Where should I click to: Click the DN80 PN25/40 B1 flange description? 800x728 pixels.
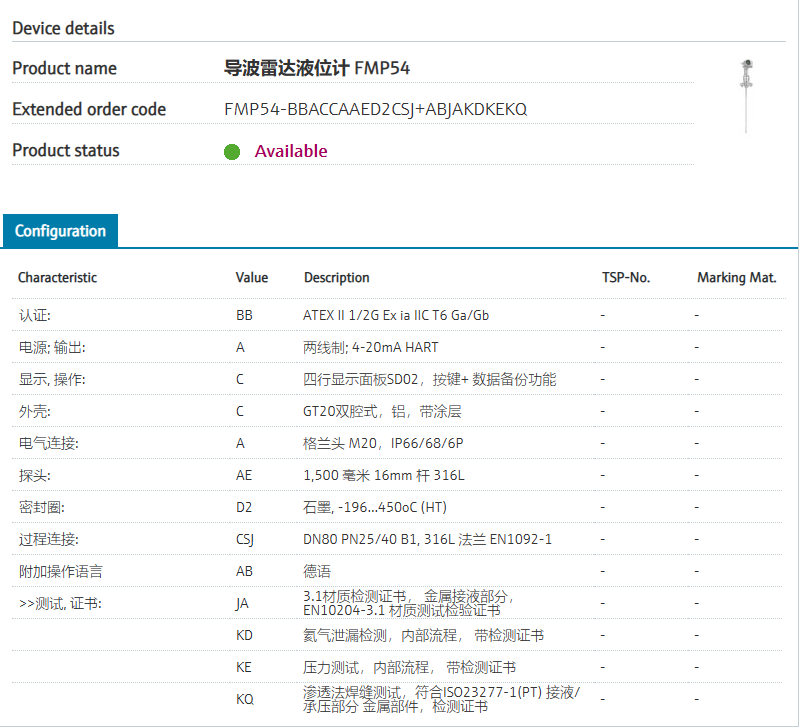pos(427,540)
